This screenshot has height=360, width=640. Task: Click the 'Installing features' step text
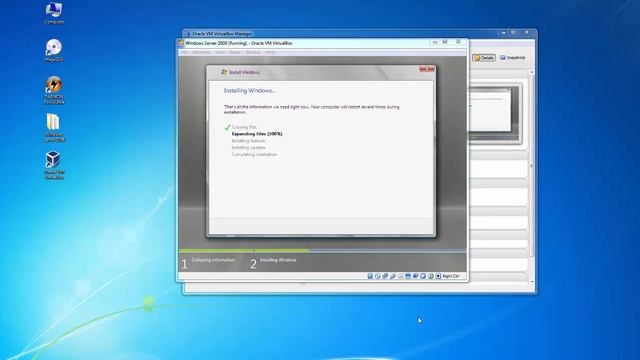(249, 140)
